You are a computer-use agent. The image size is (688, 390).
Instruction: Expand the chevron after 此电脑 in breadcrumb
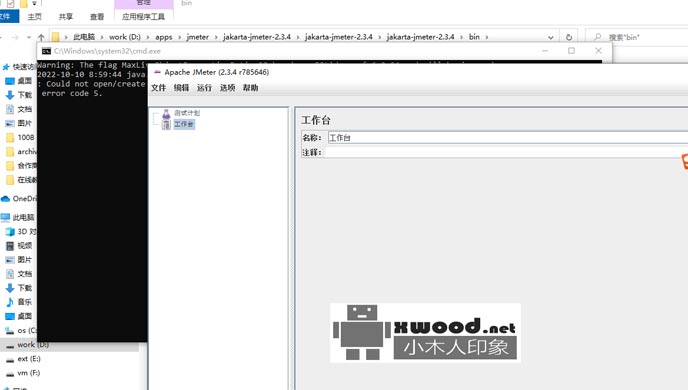(x=102, y=37)
